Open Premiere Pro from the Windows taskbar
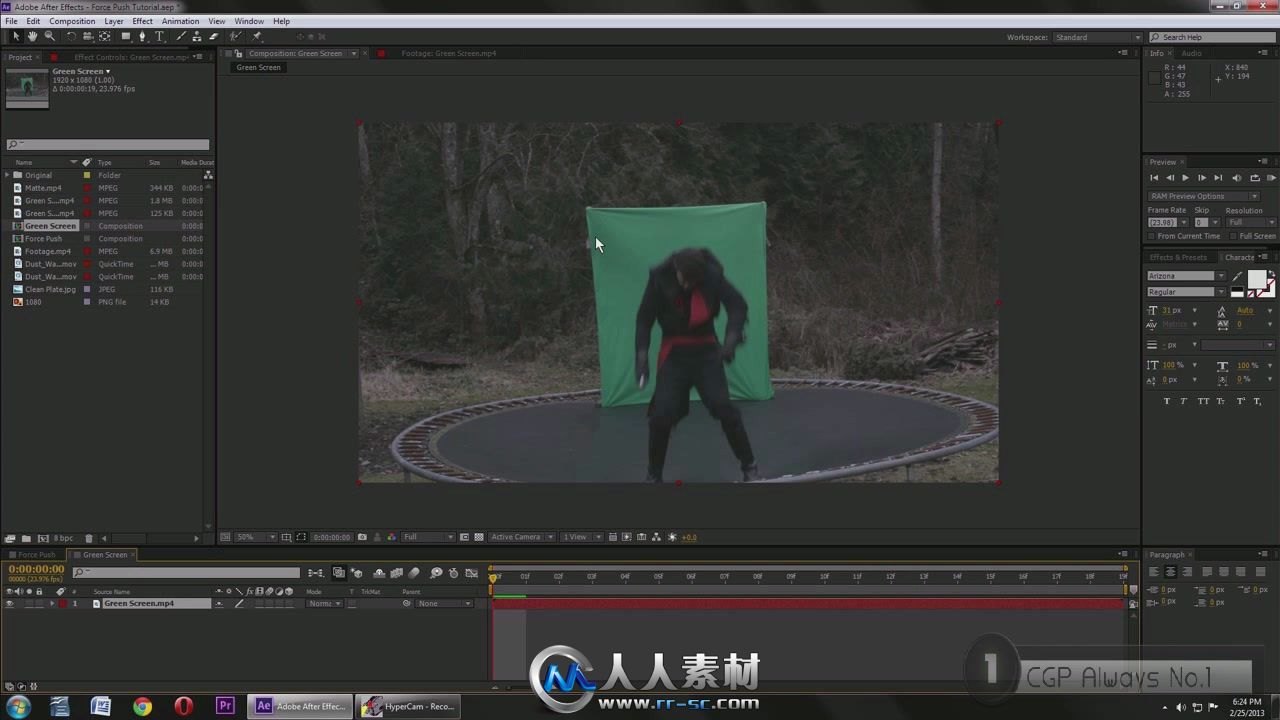The image size is (1280, 720). tap(225, 706)
